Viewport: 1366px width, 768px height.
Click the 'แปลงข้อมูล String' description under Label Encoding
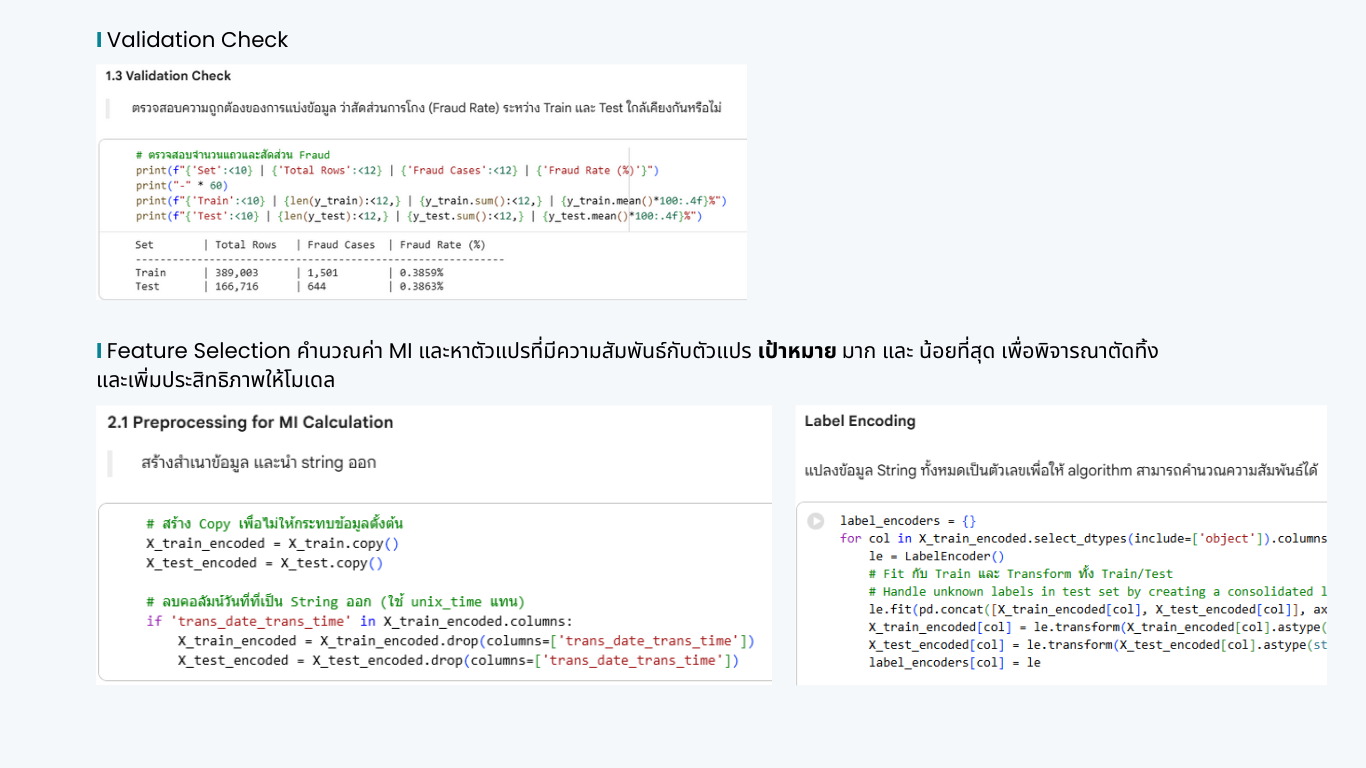click(1061, 470)
